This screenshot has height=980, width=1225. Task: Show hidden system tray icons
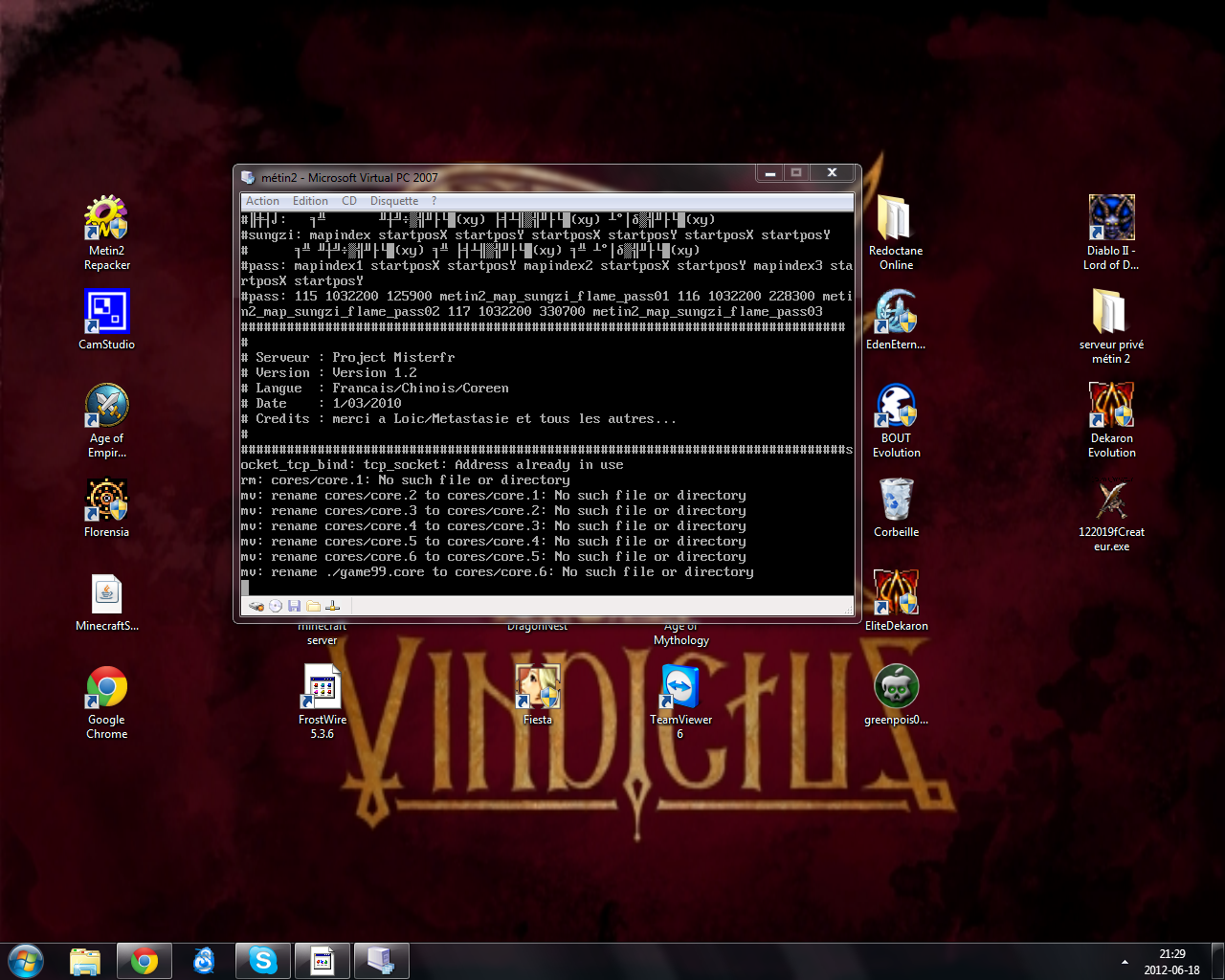pyautogui.click(x=1125, y=962)
